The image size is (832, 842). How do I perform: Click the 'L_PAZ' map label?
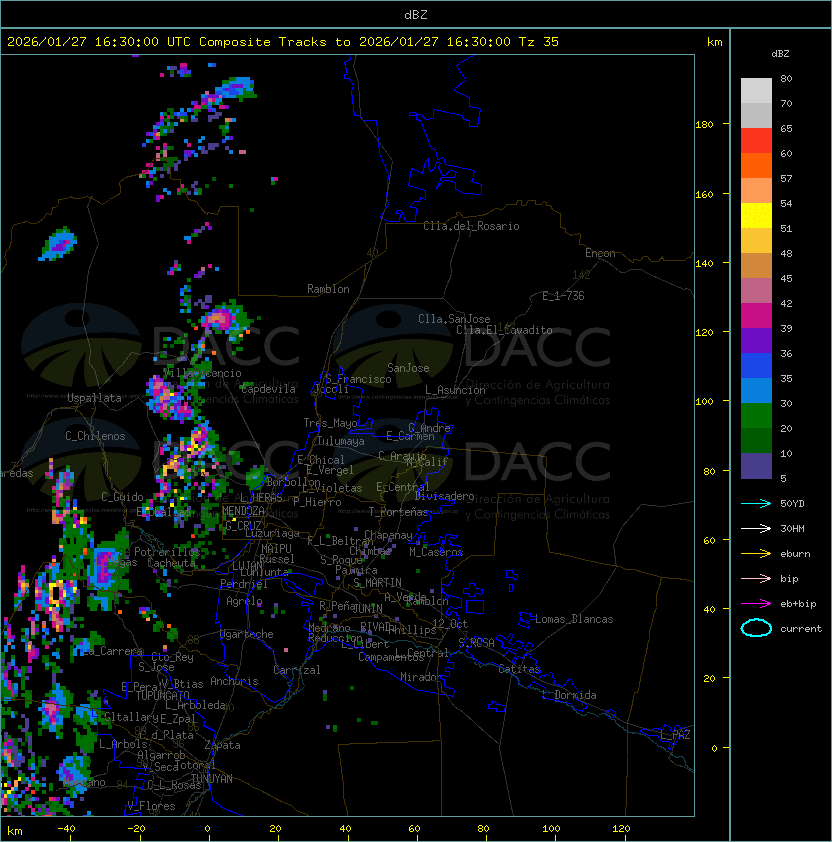coord(675,735)
